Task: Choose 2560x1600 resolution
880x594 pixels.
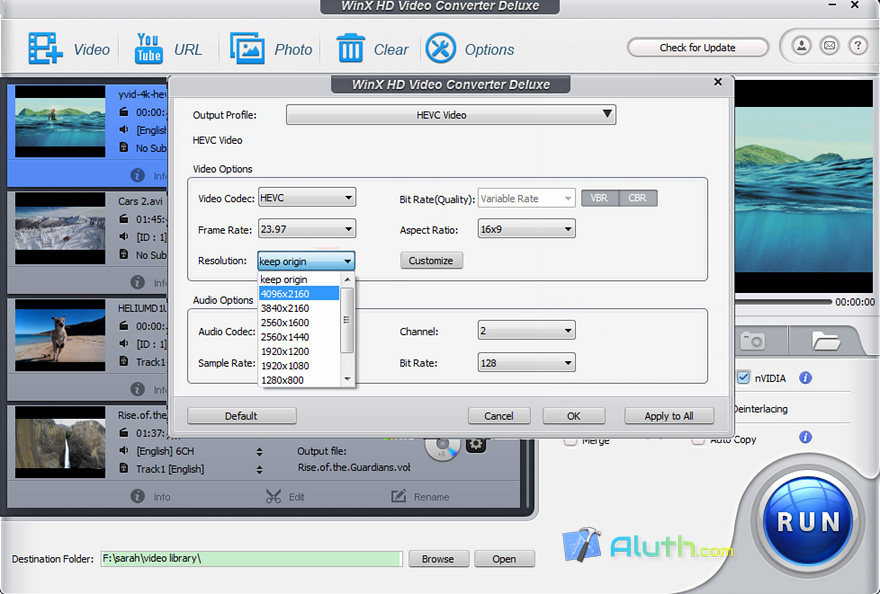Action: click(299, 322)
